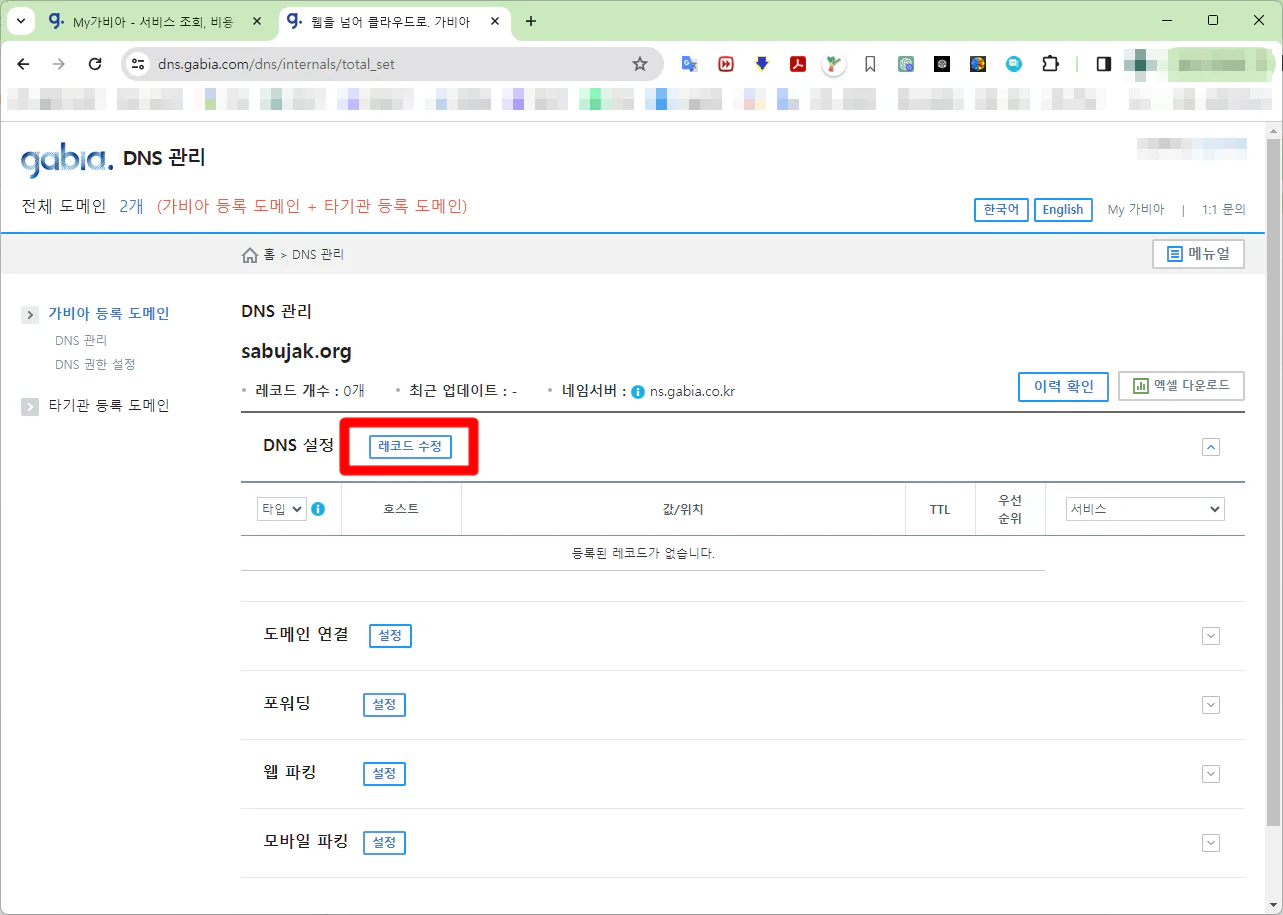Switch language to English
Image resolution: width=1283 pixels, height=915 pixels.
click(x=1062, y=210)
